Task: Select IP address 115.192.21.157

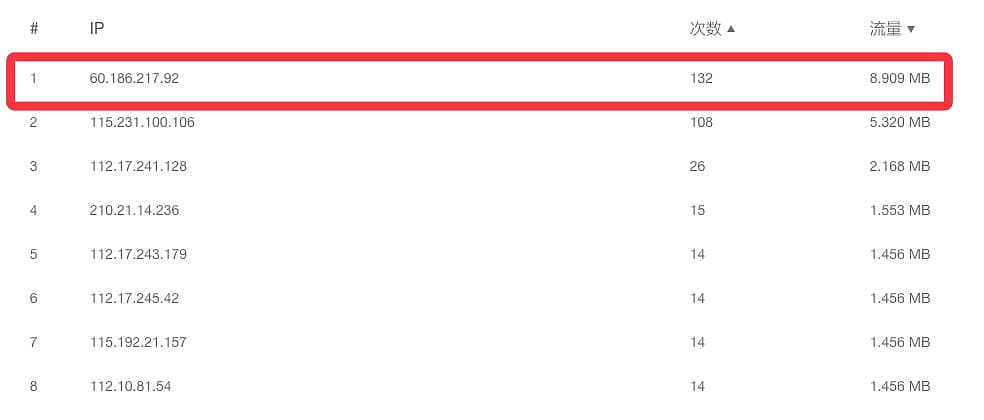Action: [x=138, y=342]
